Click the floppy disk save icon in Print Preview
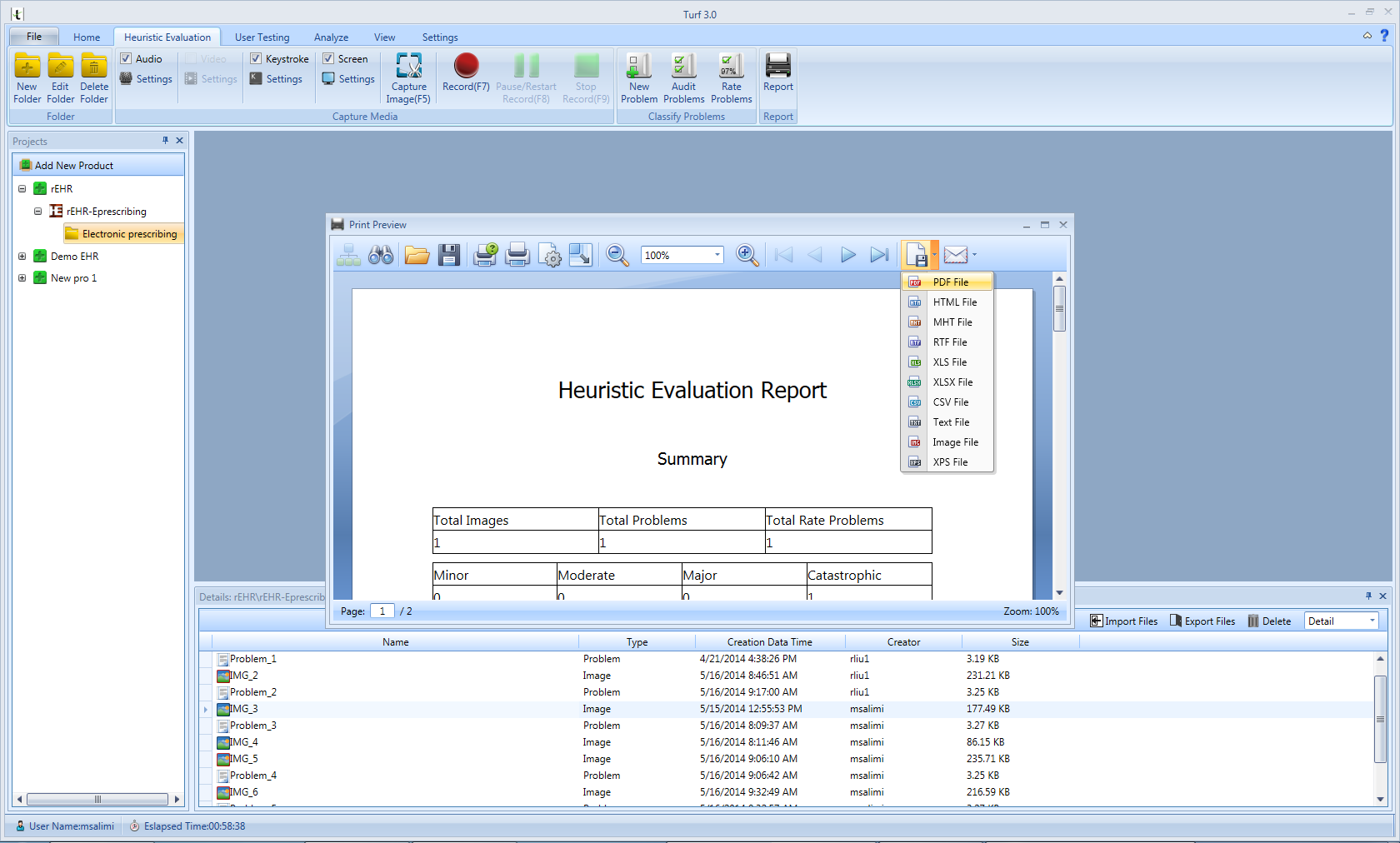1400x843 pixels. click(449, 255)
